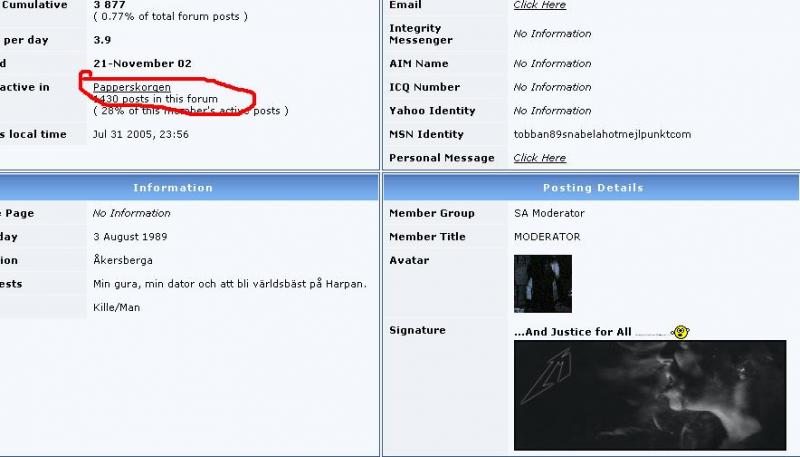Select MSN identity 'tobban89snabelahotmejlpunktcom'

pos(602,135)
